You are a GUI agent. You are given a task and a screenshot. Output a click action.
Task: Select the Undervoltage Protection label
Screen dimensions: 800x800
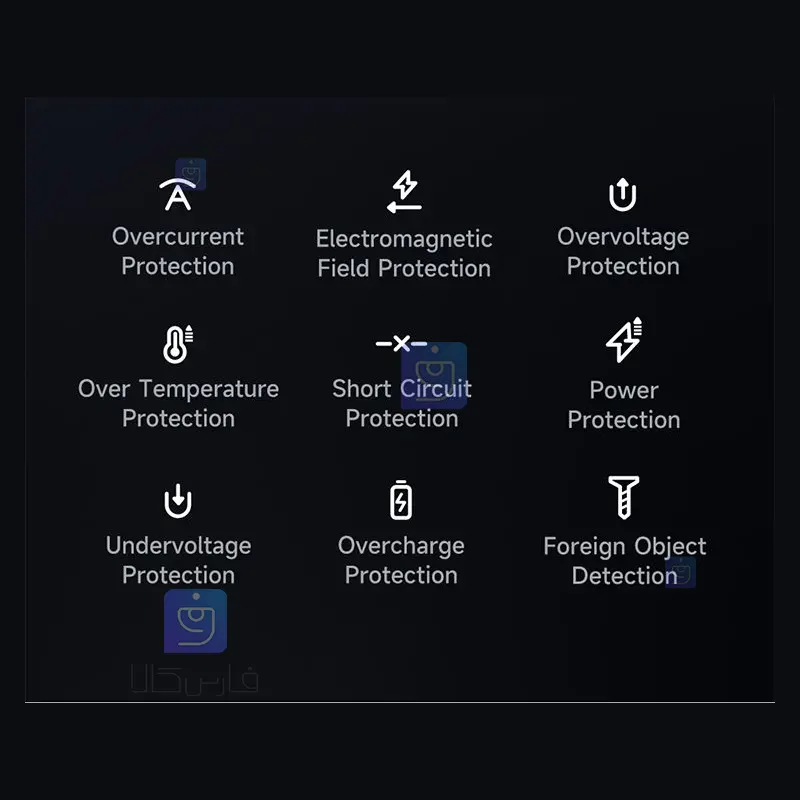(x=178, y=560)
